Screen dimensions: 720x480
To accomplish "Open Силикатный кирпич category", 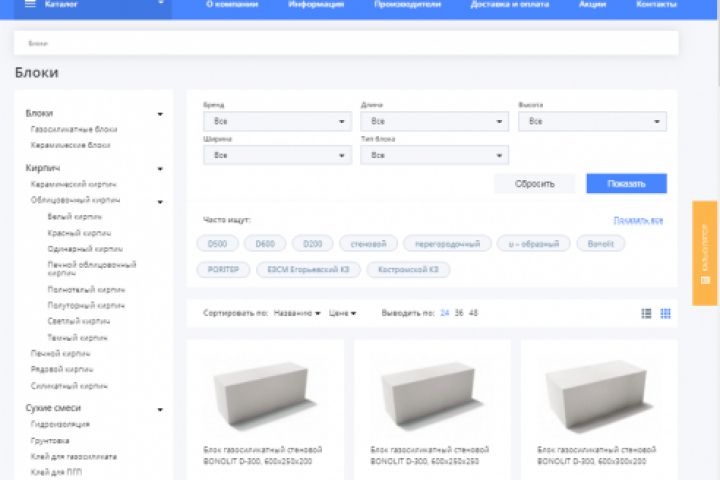I will tap(69, 386).
